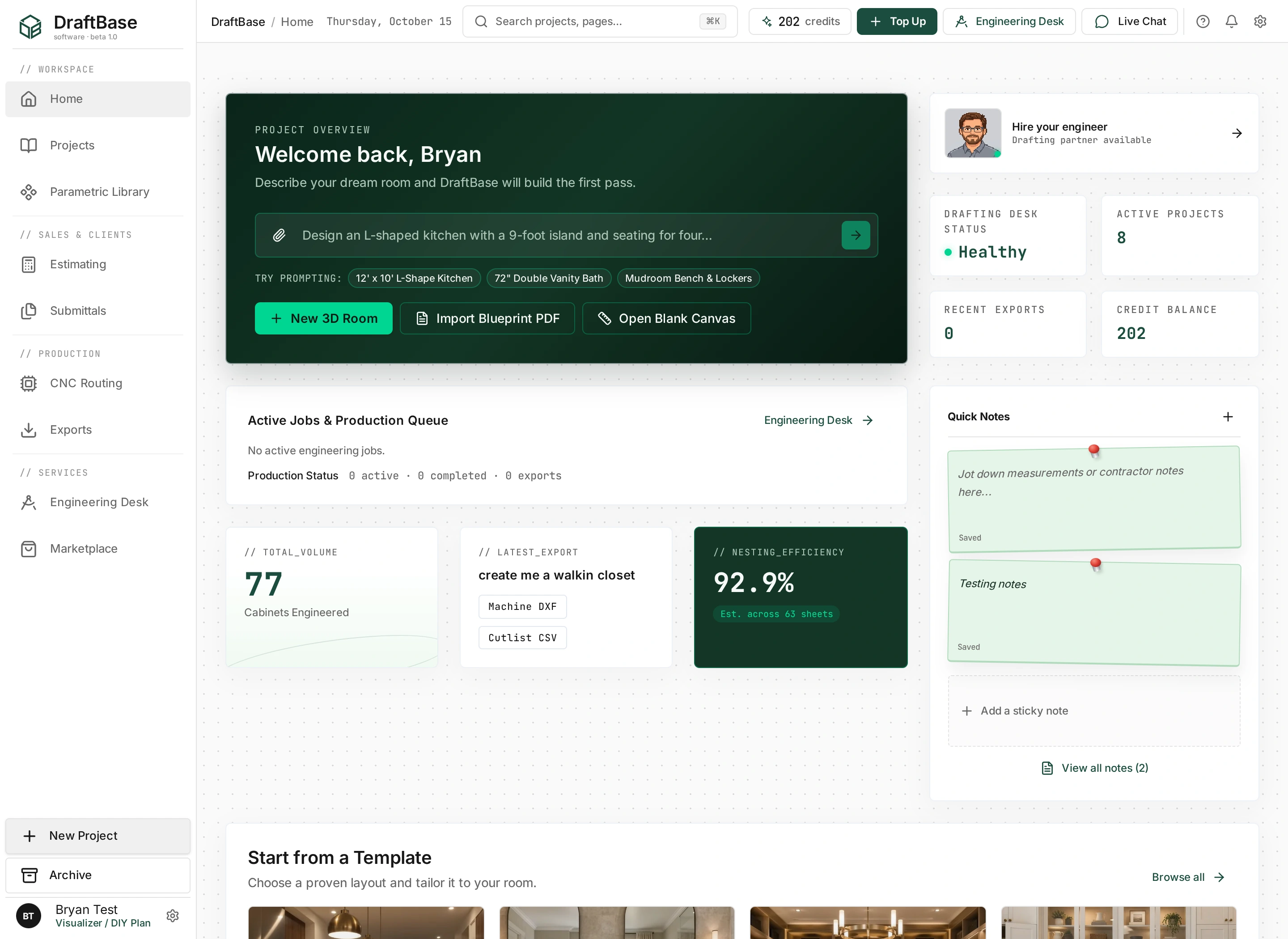Open Parametric Library section
The image size is (1288, 939).
click(x=98, y=192)
